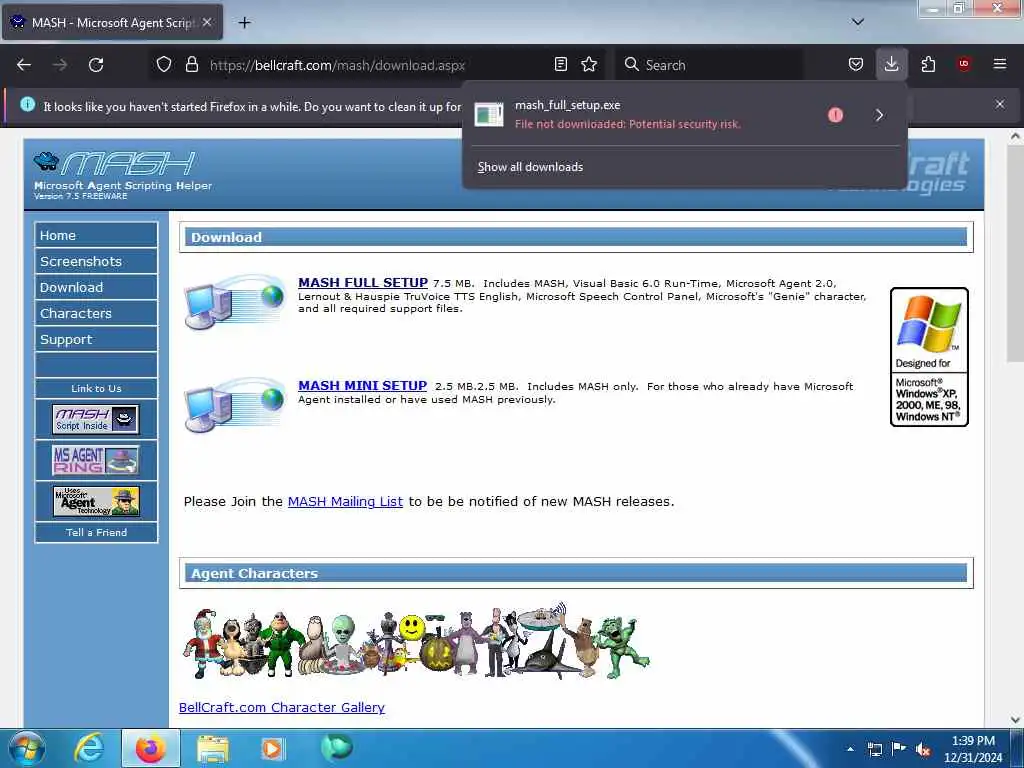Click the network tray icon

click(874, 749)
